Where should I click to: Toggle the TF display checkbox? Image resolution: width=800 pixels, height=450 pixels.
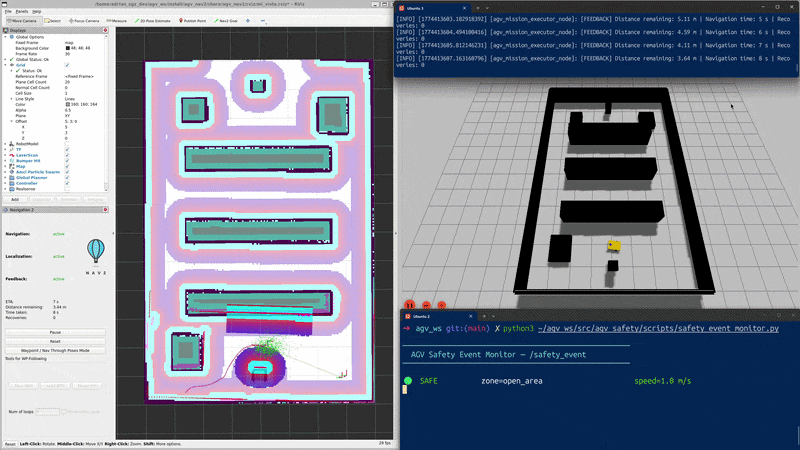pos(67,149)
